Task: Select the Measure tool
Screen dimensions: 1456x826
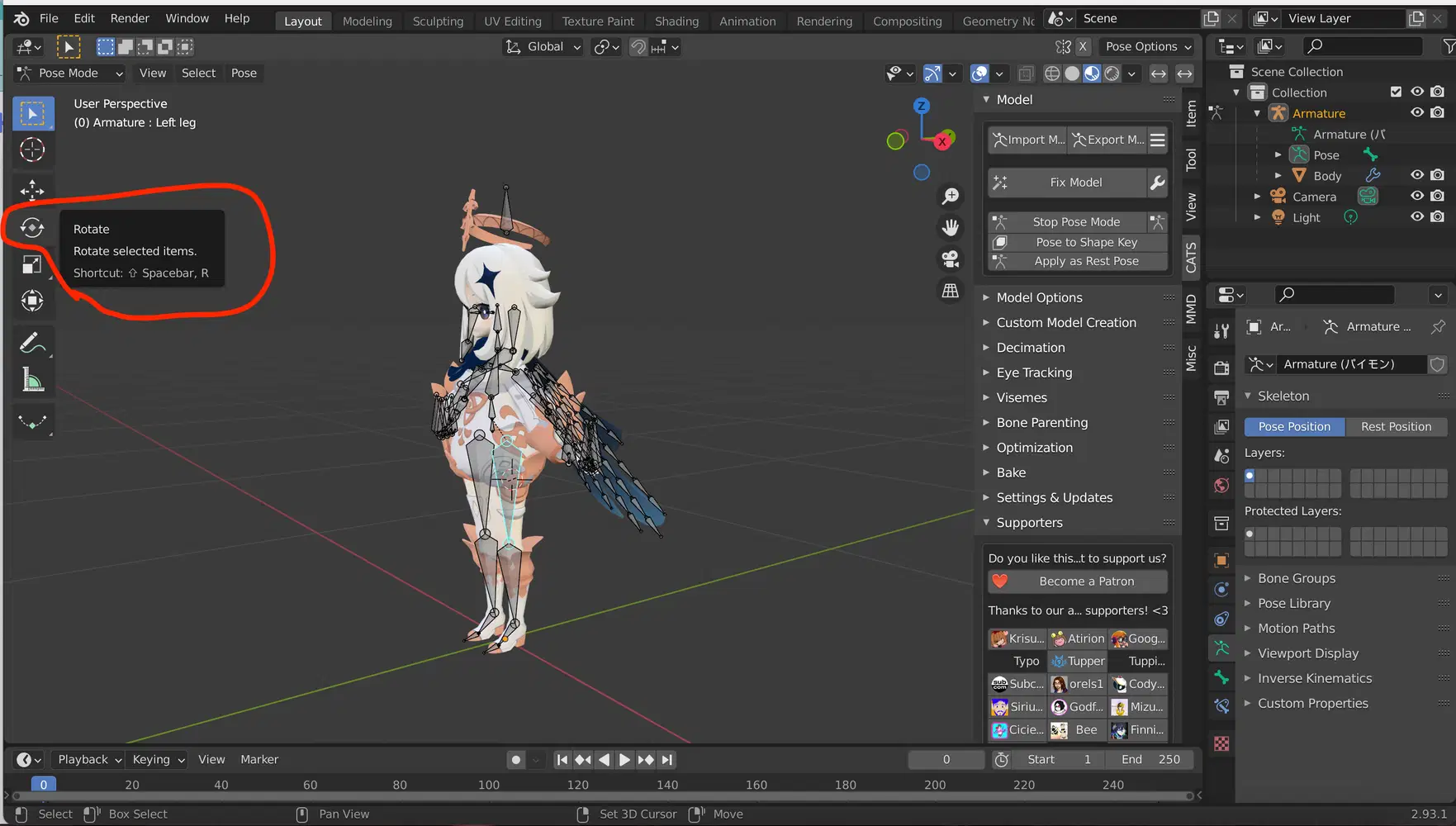Action: coord(33,378)
